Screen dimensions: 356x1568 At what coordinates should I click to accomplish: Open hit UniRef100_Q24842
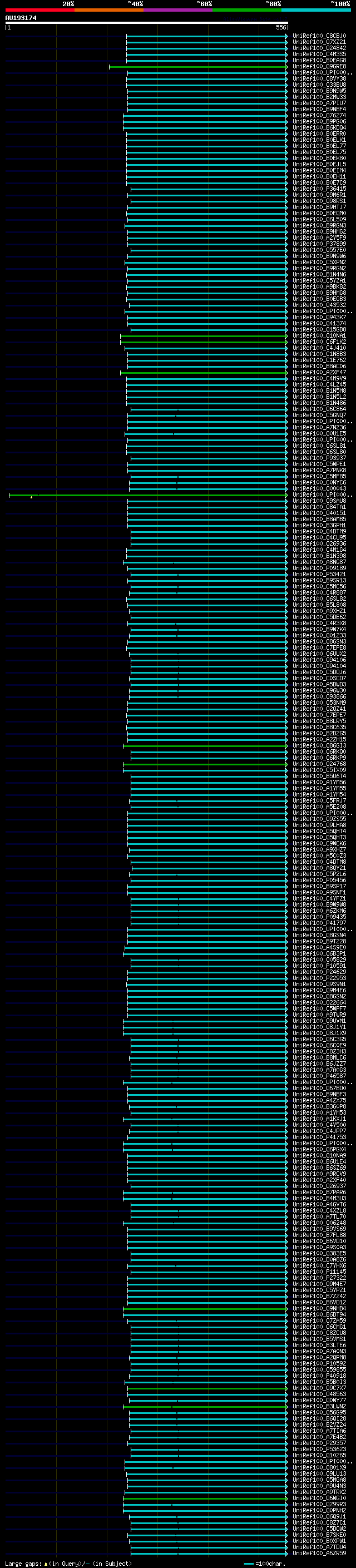coord(319,48)
